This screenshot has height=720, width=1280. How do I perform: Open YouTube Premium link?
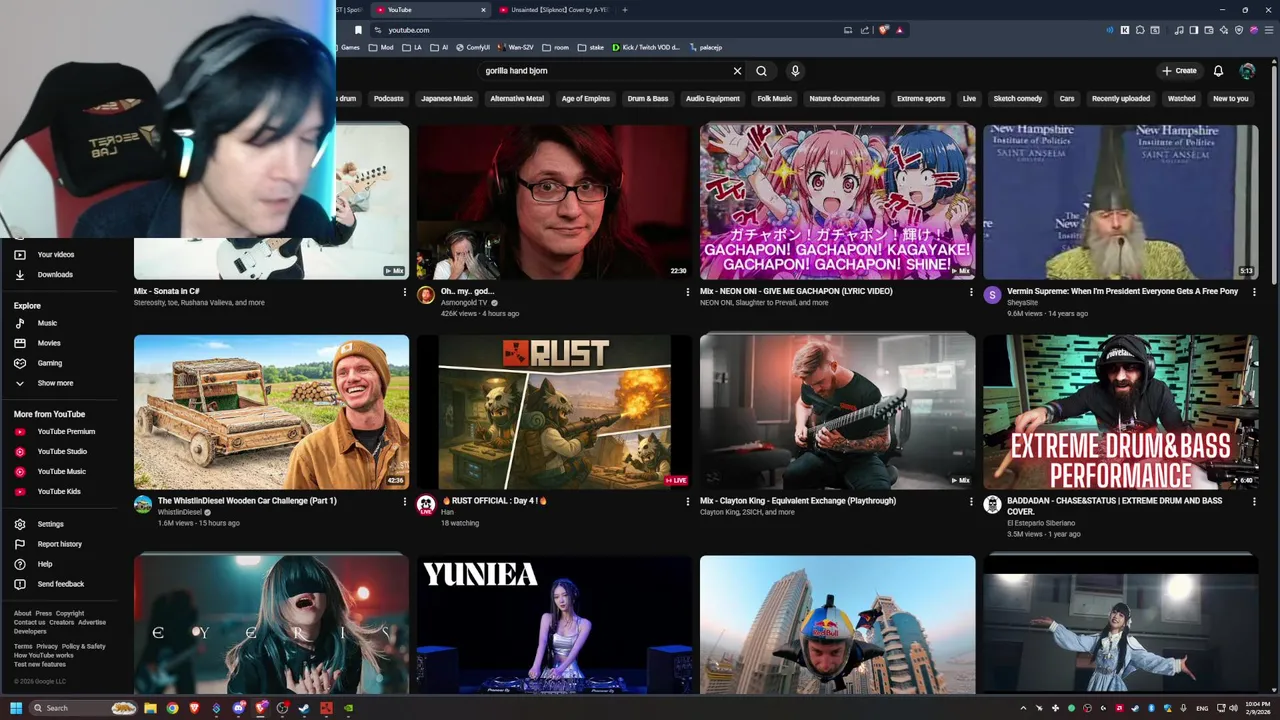click(66, 432)
